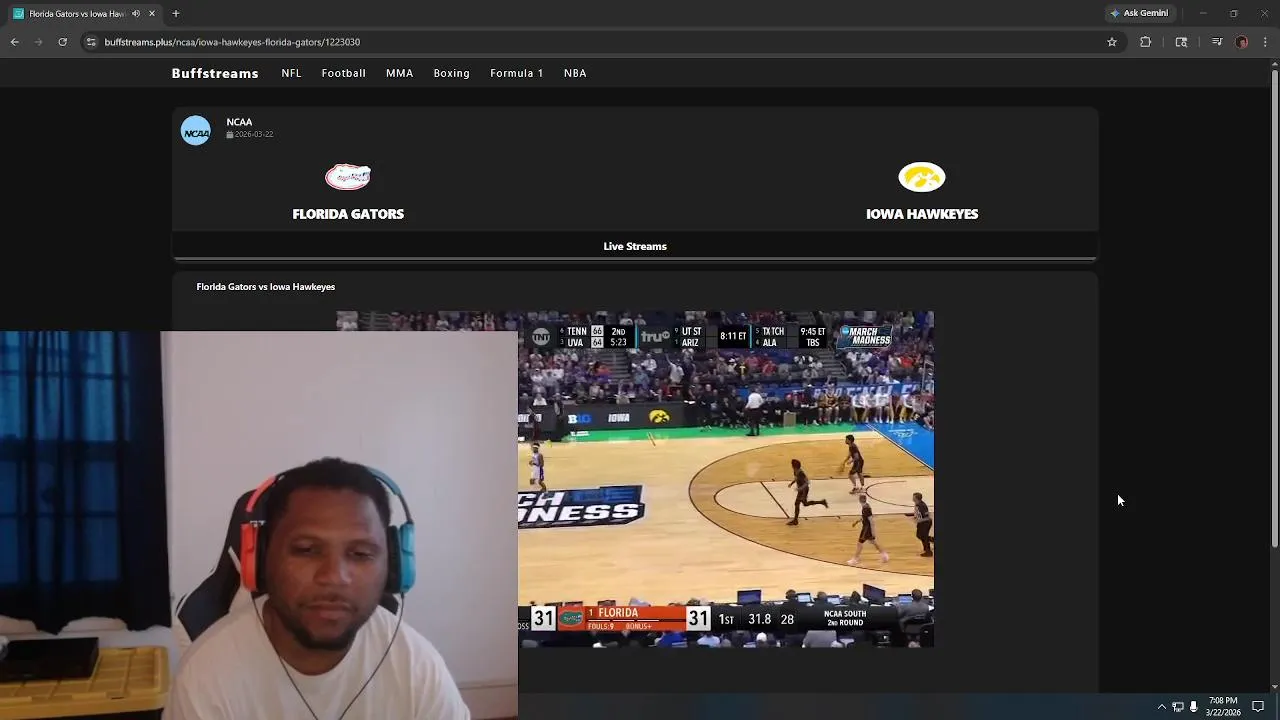Go back using the browser back arrow
1280x720 pixels.
pos(14,42)
